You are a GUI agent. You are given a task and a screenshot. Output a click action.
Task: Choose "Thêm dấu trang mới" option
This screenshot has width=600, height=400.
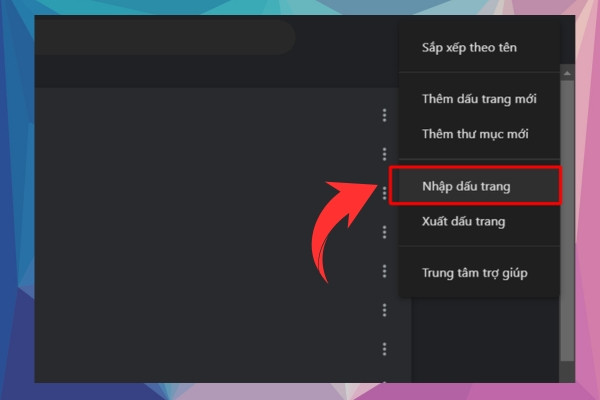(x=479, y=99)
